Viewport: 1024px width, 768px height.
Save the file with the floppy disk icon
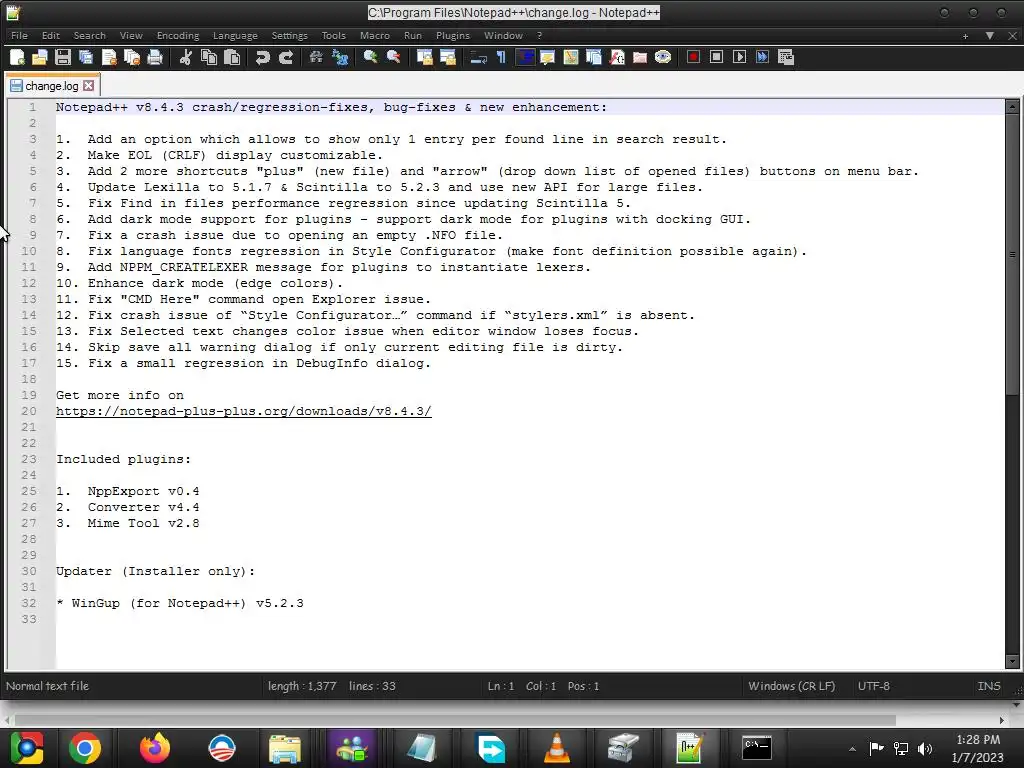pyautogui.click(x=63, y=57)
